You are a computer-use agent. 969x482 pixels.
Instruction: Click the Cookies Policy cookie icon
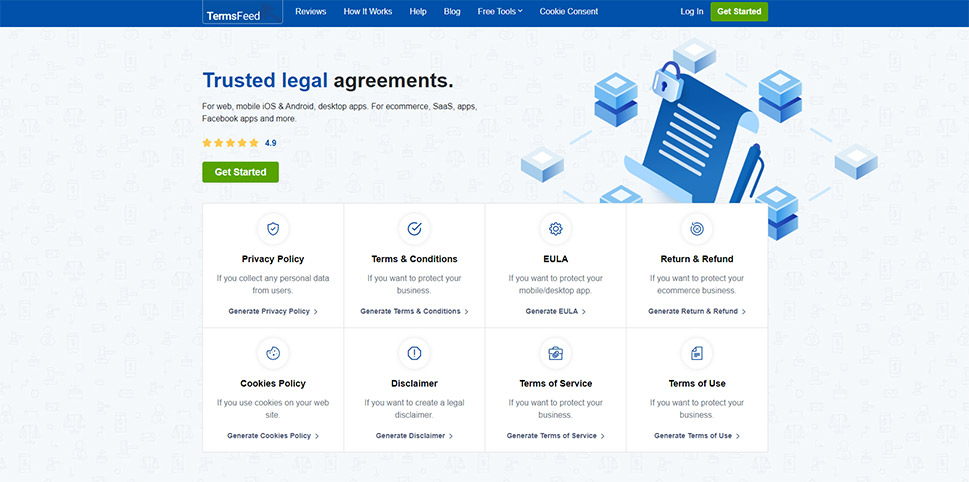[x=273, y=353]
